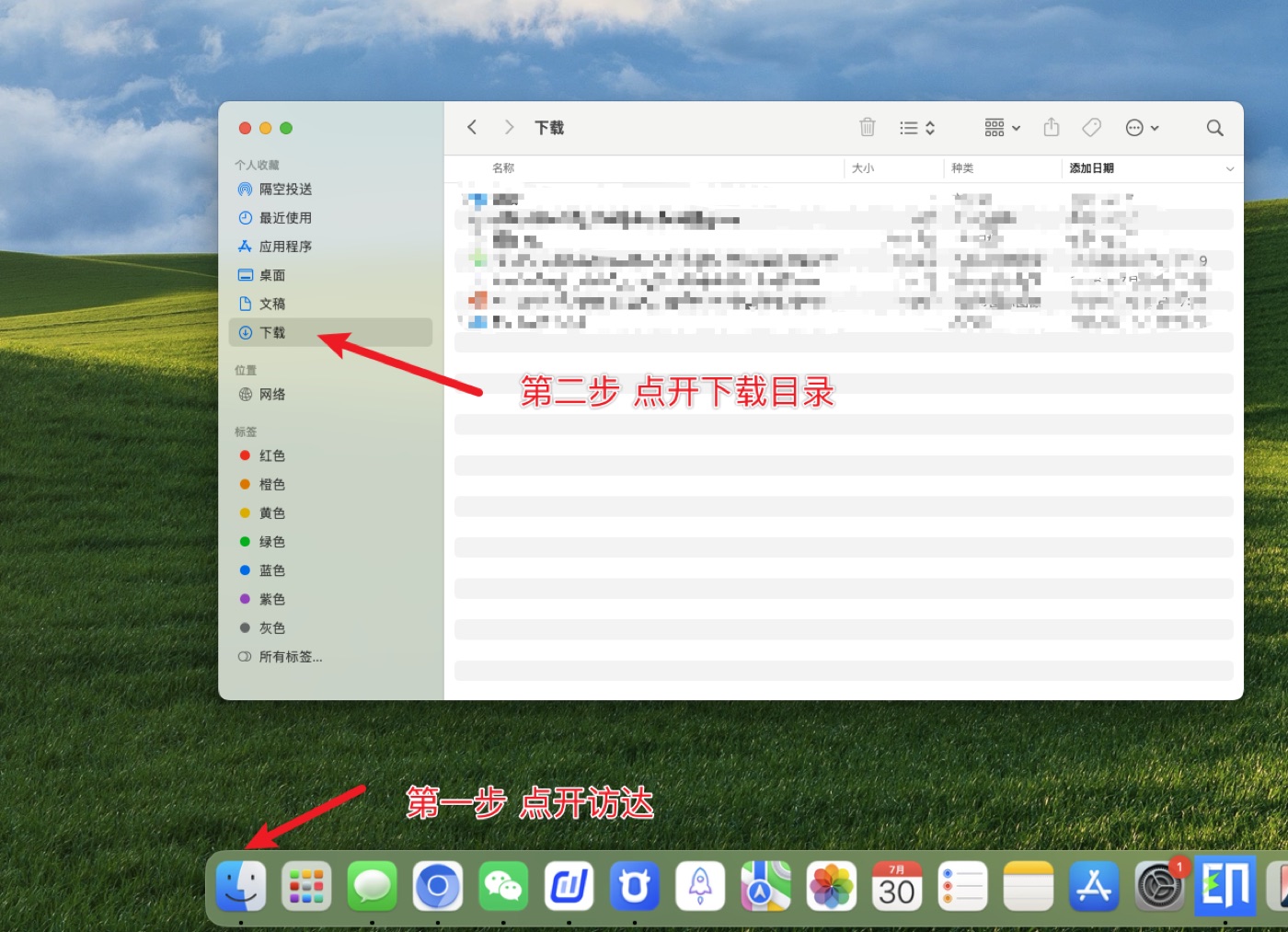The height and width of the screenshot is (932, 1288).
Task: Open 隔空投送 in the sidebar
Action: click(x=330, y=190)
